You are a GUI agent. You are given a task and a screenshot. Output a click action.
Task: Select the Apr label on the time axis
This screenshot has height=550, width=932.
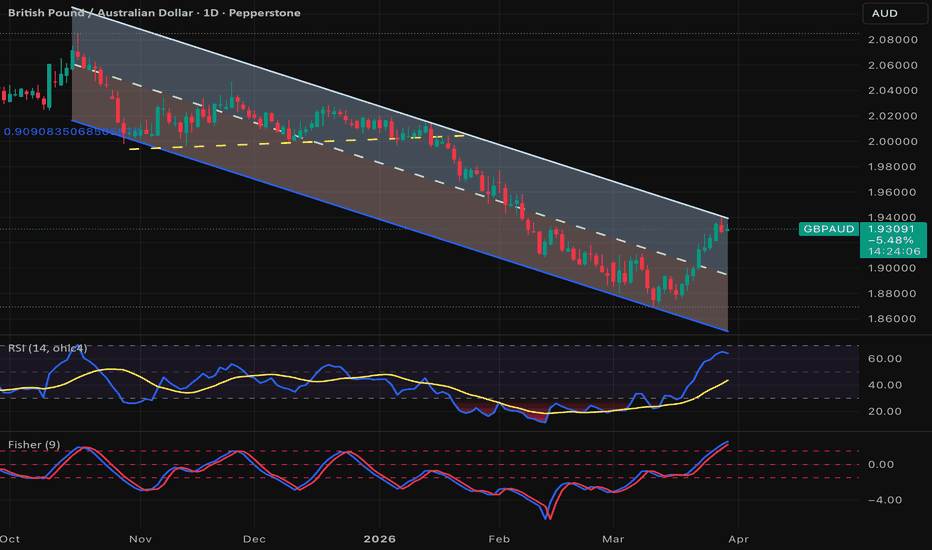[738, 539]
